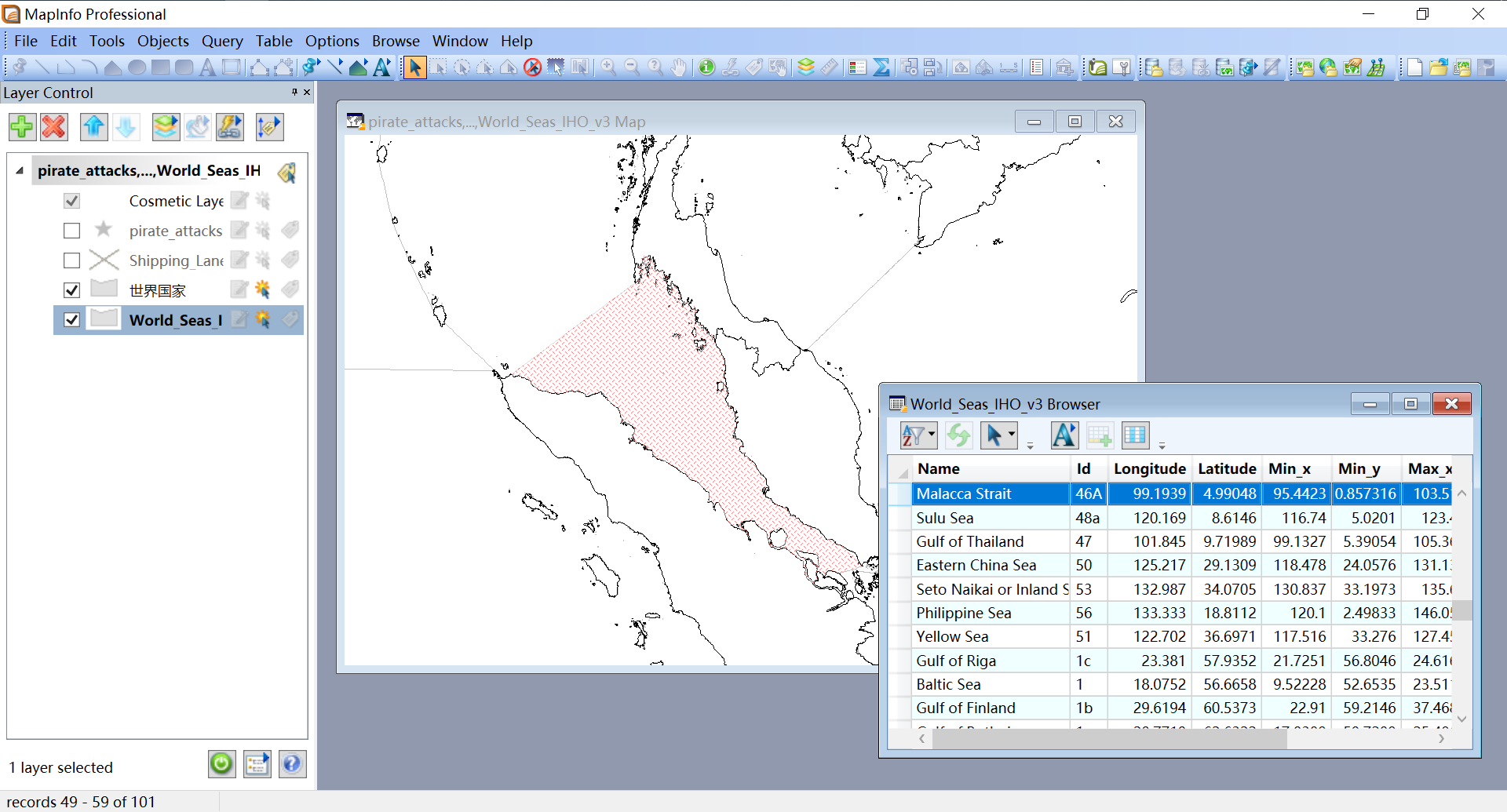The width and height of the screenshot is (1507, 812).
Task: Click the Latitude column header
Action: tap(1227, 469)
